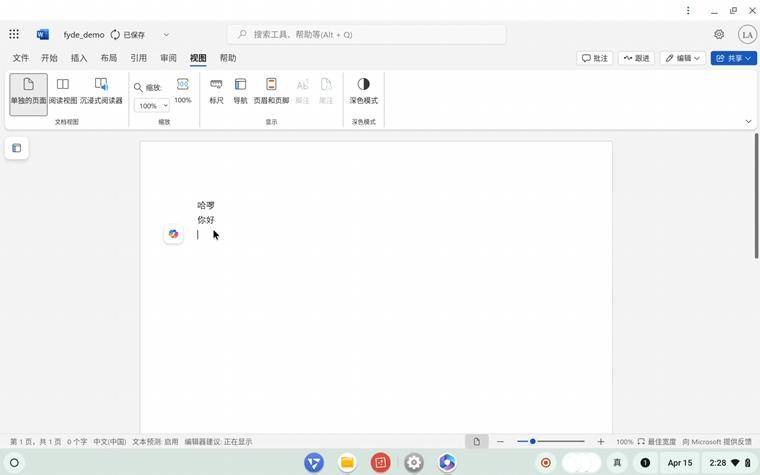Click the 批注 comments button

click(x=595, y=58)
